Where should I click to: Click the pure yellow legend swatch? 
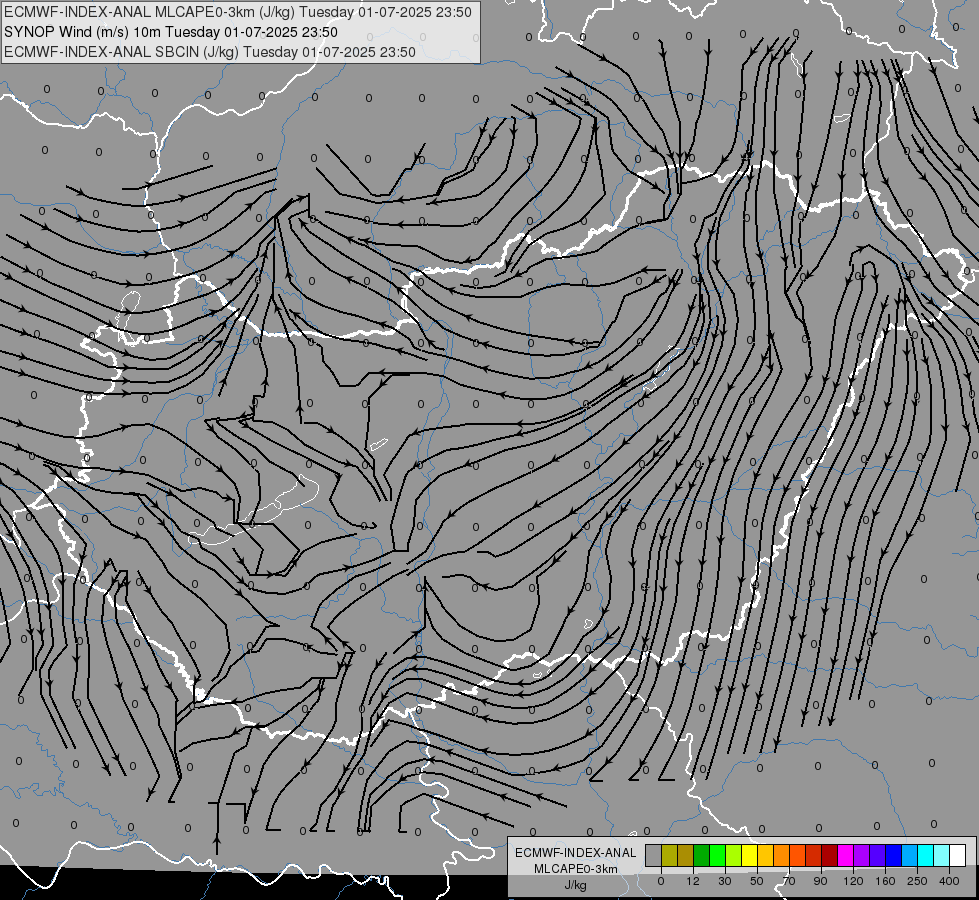coord(750,855)
